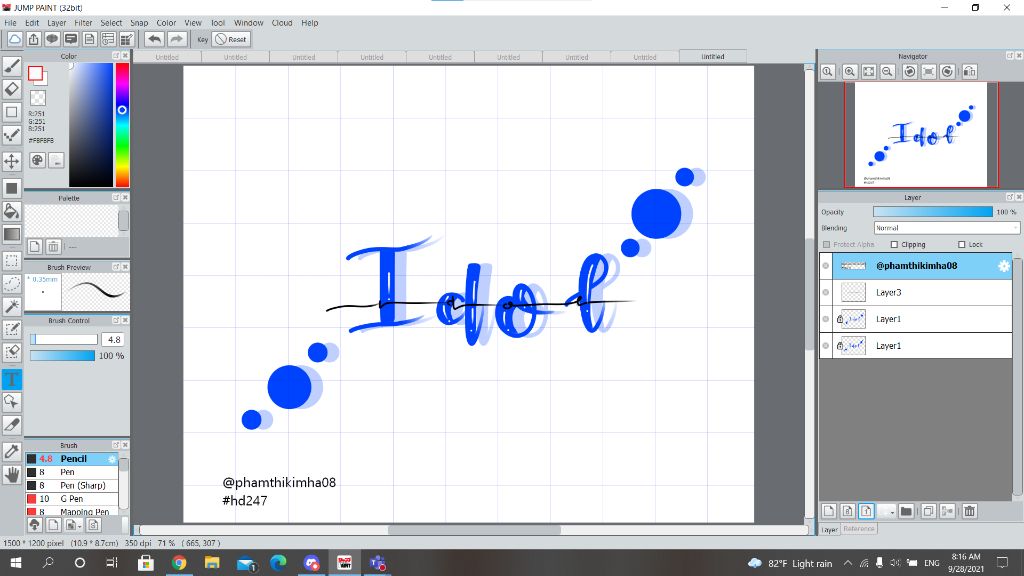Toggle the Protect Alpha checkbox
Screen dimensions: 1024x576
click(826, 244)
